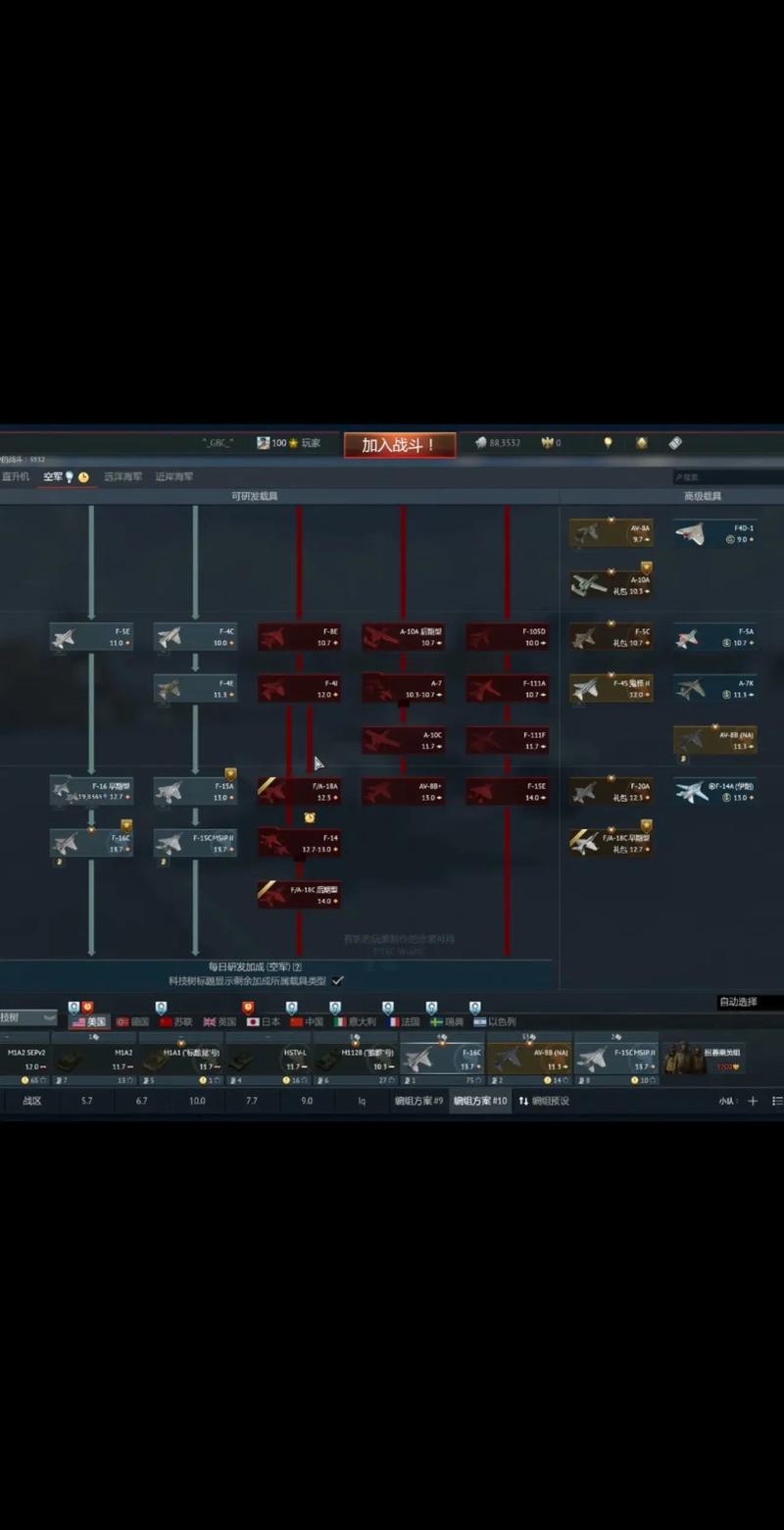Open the 科技树 dropdown at bottom left
Image resolution: width=784 pixels, height=1530 pixels.
27,1018
